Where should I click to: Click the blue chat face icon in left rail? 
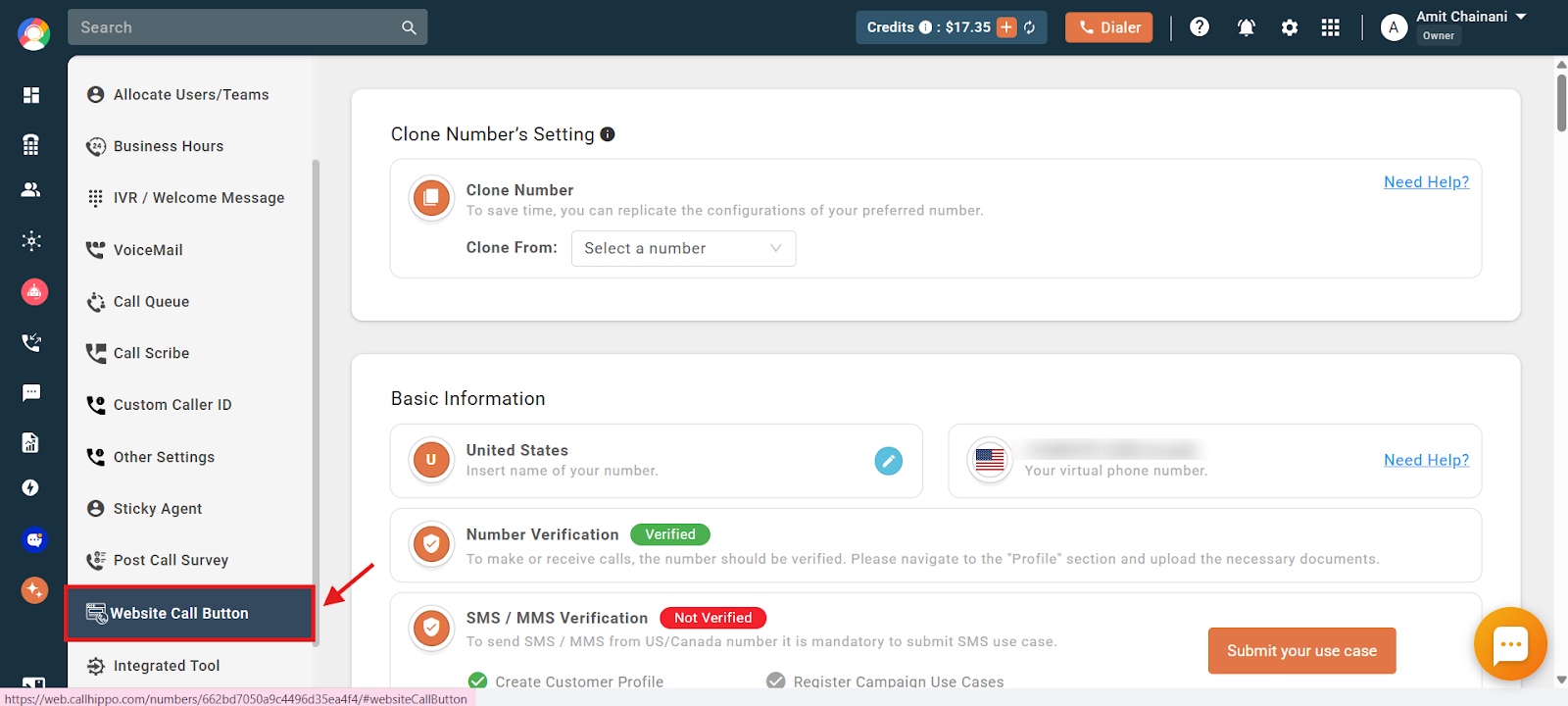(x=34, y=539)
